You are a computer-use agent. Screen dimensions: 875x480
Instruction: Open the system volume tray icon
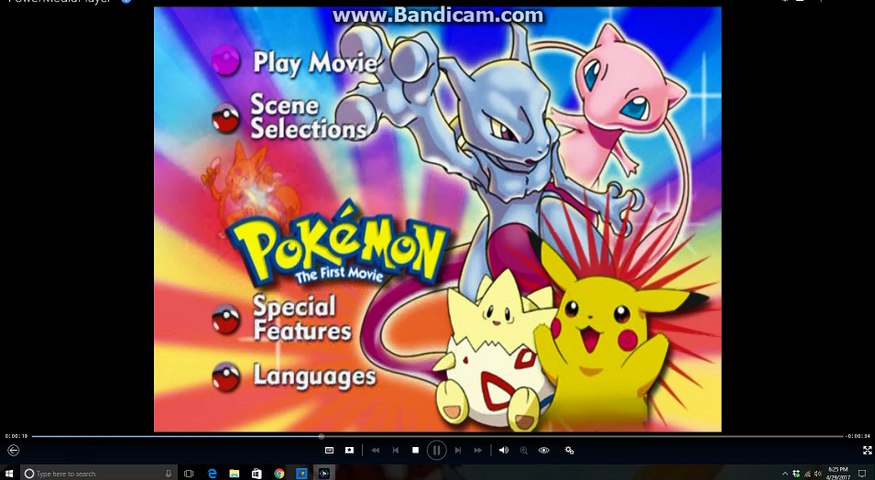coord(818,474)
